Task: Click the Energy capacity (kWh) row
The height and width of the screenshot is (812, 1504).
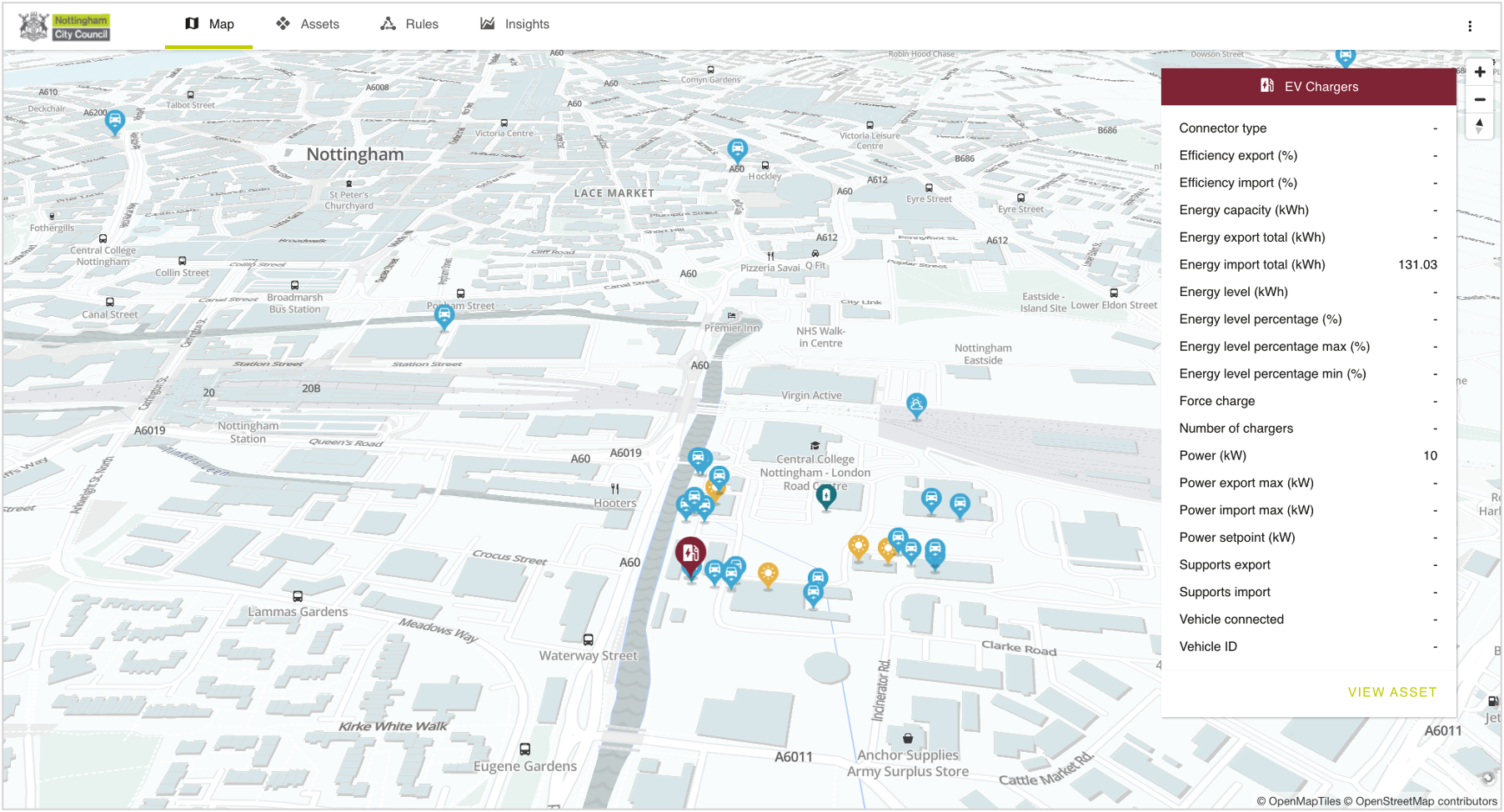Action: [1308, 210]
